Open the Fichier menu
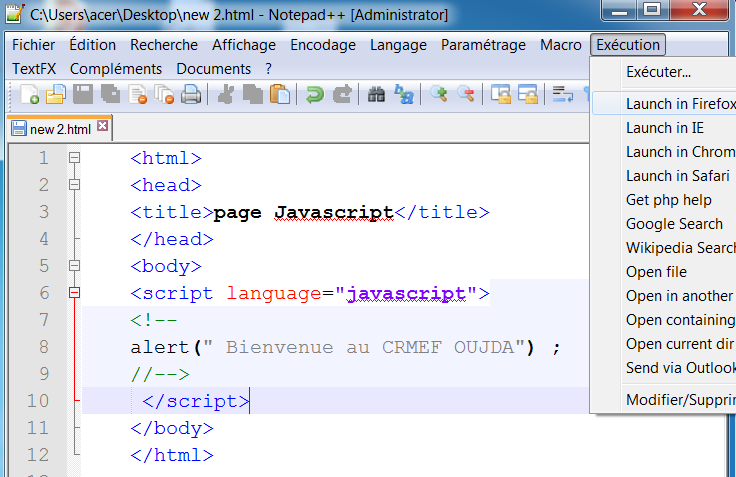Screen dimensions: 736x477 pyautogui.click(x=33, y=45)
